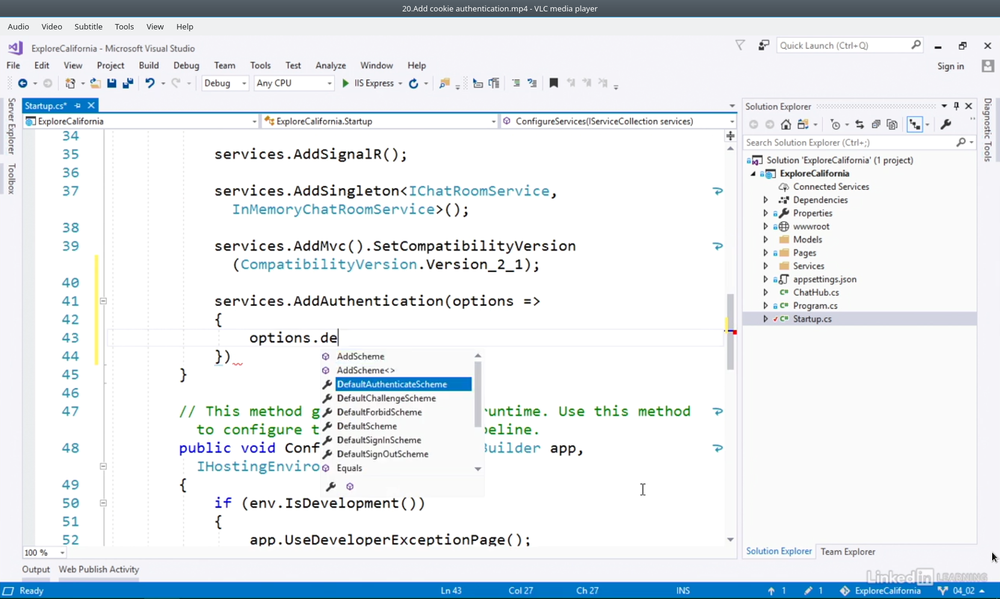Open the ExploreCalifornia.Startup type dropdown
The image size is (1000, 599).
(x=379, y=121)
